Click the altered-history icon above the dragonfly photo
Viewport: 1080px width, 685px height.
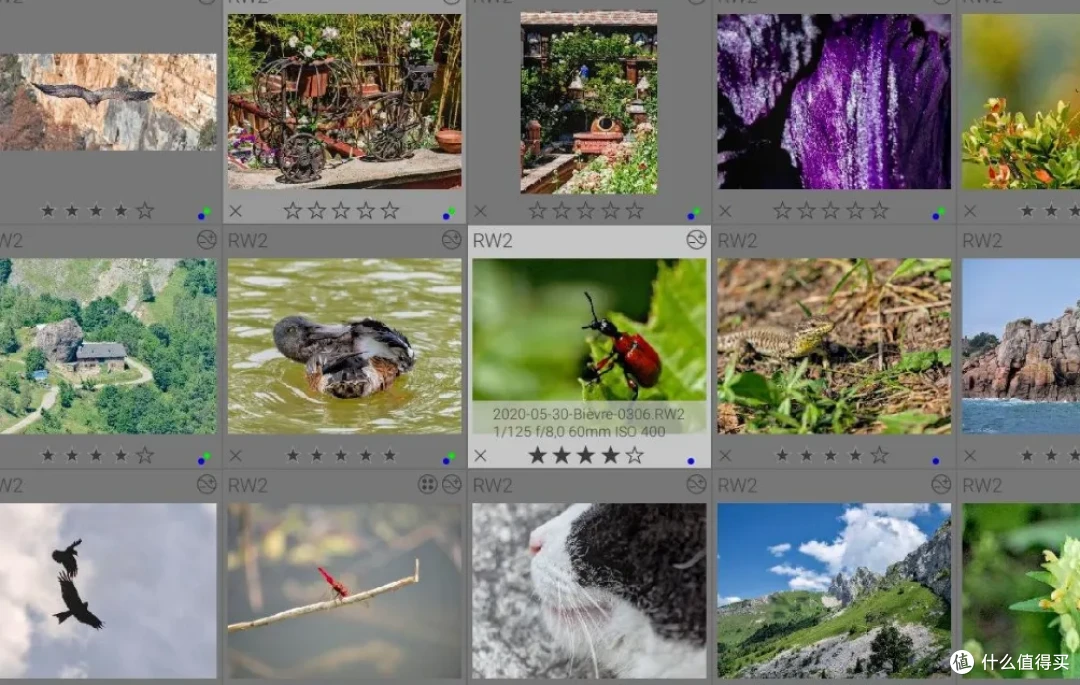click(451, 484)
